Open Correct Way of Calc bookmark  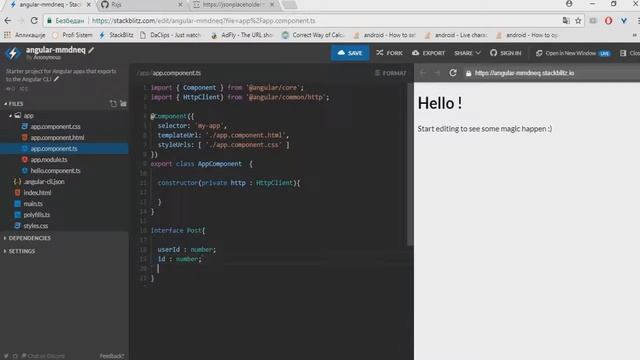[313, 35]
